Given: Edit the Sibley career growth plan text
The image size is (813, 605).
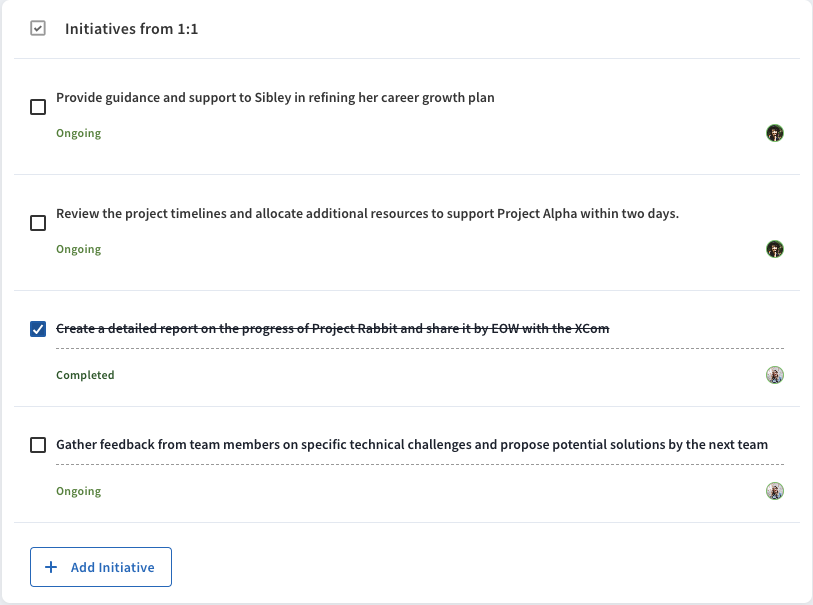Looking at the screenshot, I should pyautogui.click(x=275, y=97).
